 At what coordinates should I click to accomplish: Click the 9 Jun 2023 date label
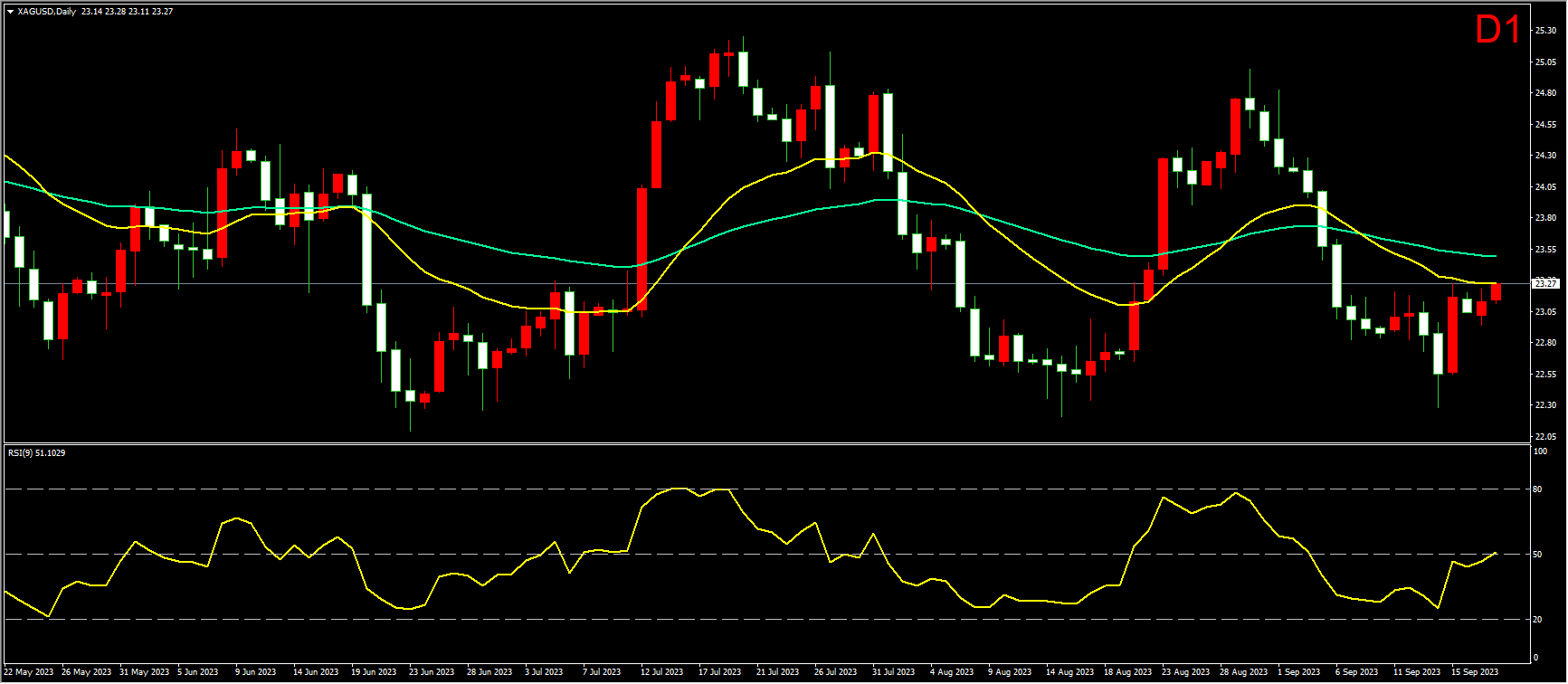256,672
